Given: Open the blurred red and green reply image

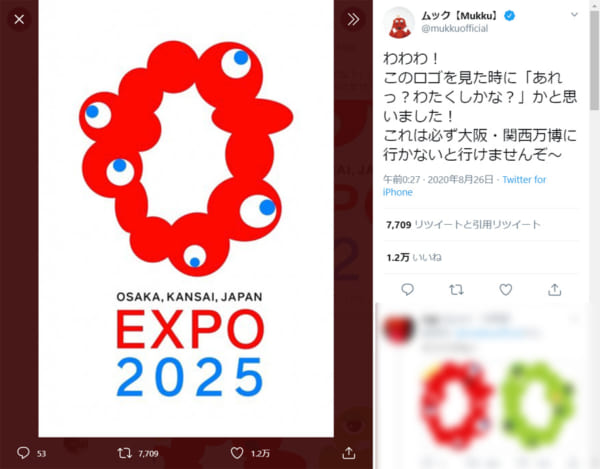Looking at the screenshot, I should (x=497, y=405).
